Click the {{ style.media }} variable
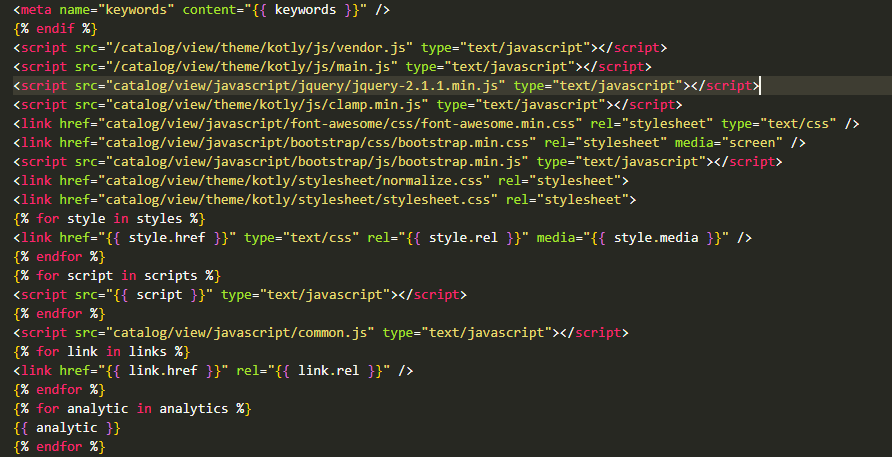 [x=652, y=238]
